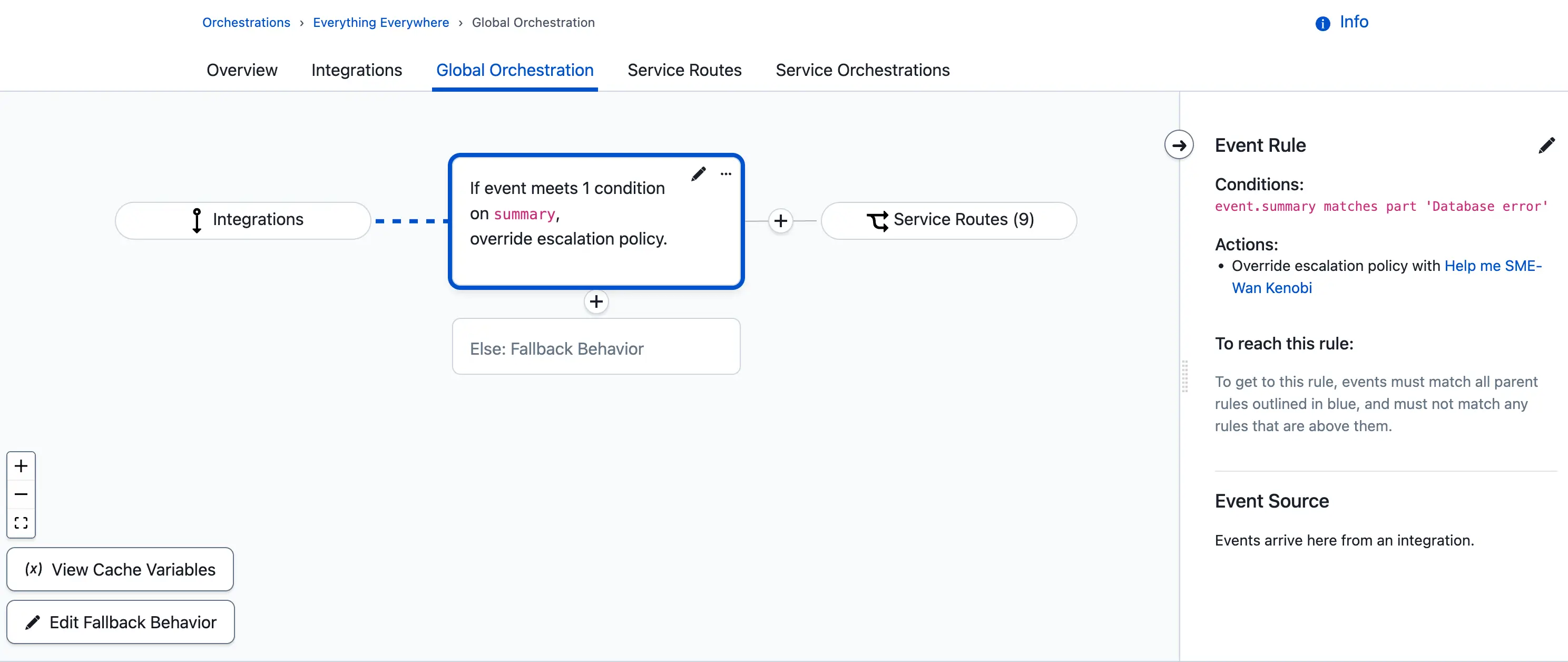Viewport: 1568px width, 662px height.
Task: Click the plus icon before Service Routes
Action: (780, 220)
